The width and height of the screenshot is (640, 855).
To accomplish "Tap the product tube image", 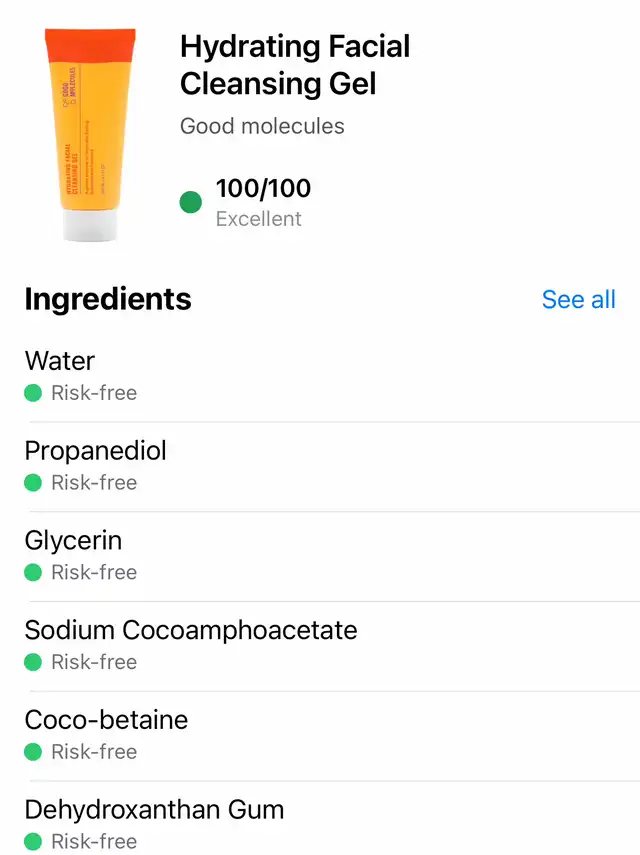I will 89,135.
